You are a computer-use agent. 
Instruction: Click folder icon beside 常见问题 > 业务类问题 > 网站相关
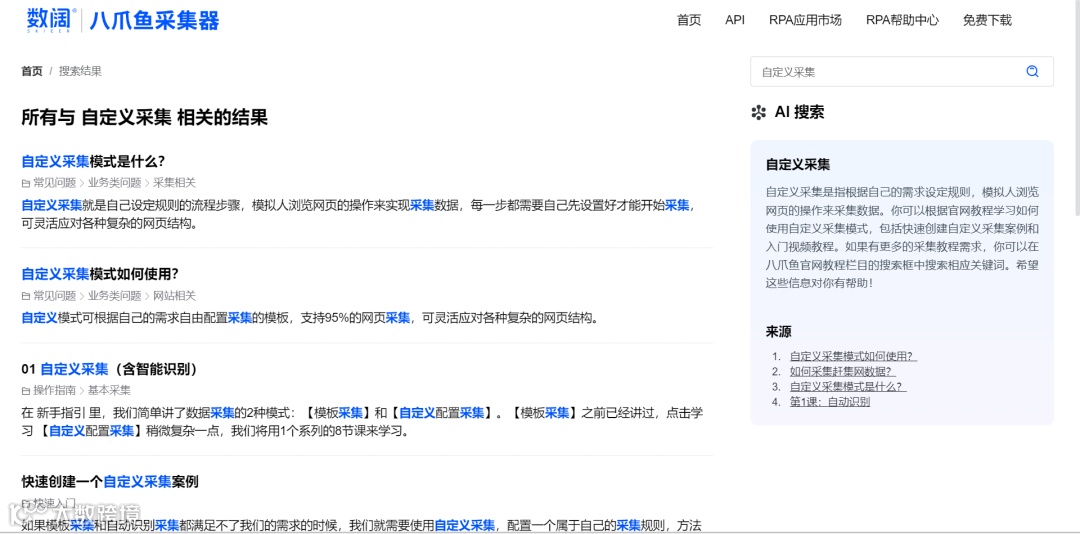click(26, 296)
